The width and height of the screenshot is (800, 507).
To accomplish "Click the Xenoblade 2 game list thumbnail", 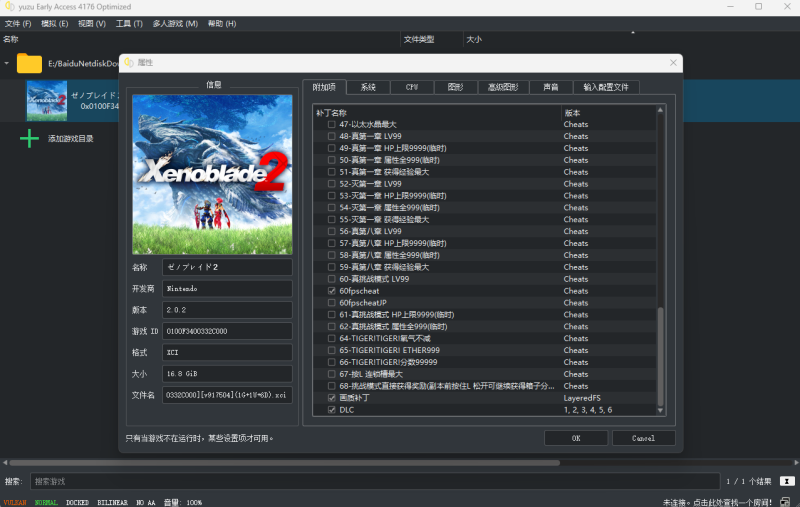I will pyautogui.click(x=47, y=100).
